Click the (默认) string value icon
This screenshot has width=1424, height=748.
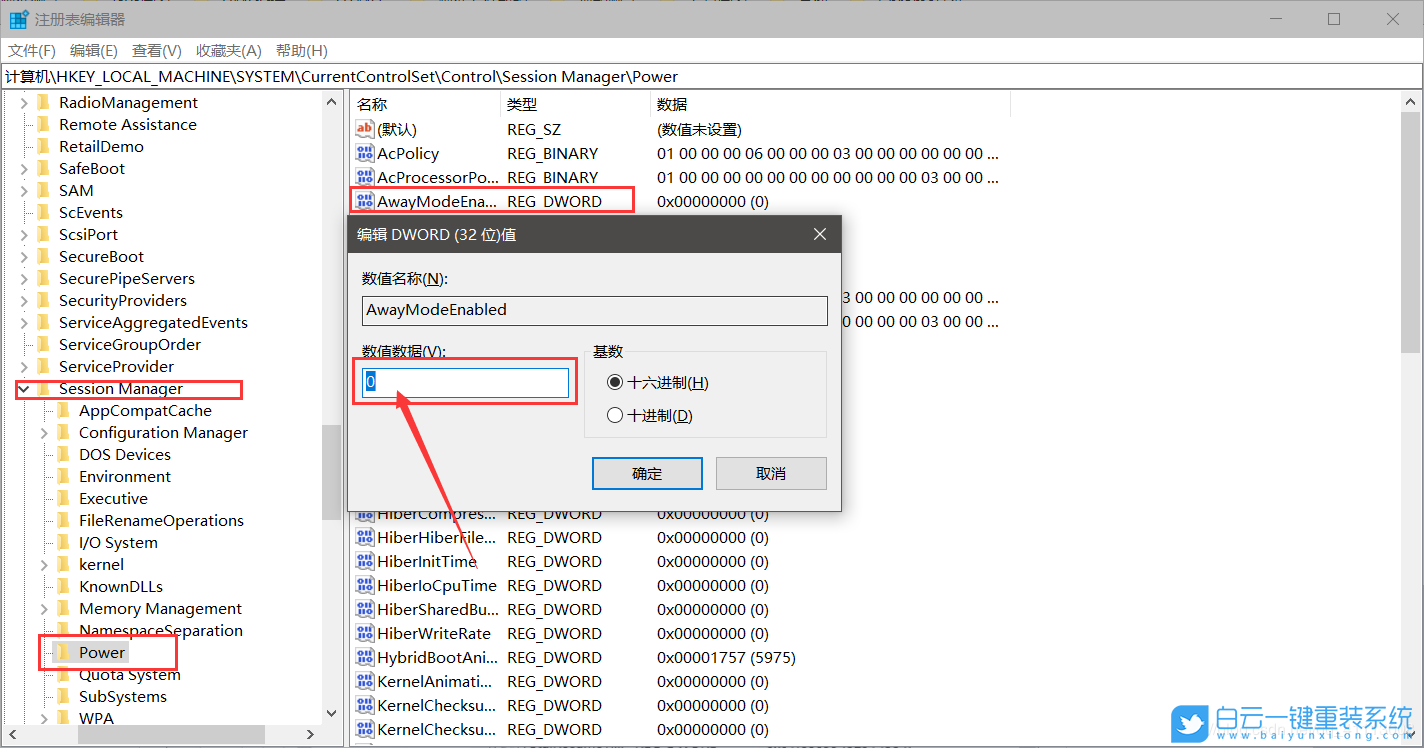click(x=364, y=129)
